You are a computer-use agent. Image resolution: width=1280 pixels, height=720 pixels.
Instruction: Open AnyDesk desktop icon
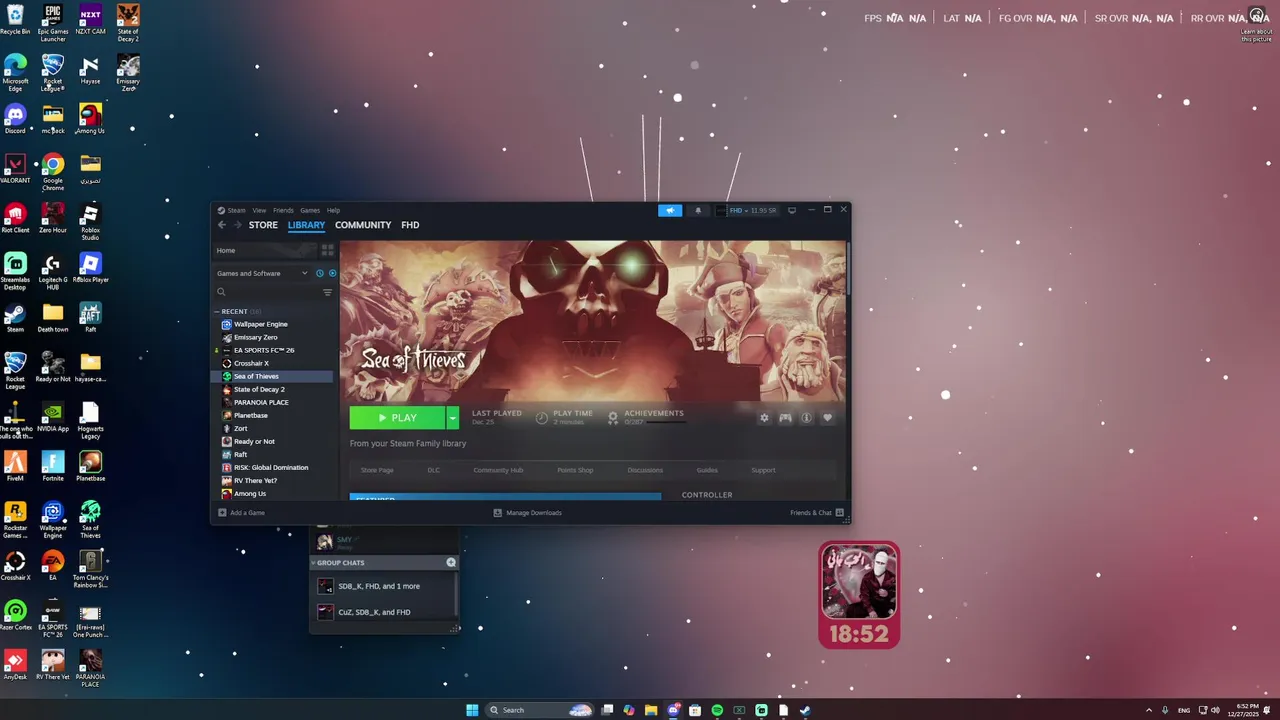(15, 665)
